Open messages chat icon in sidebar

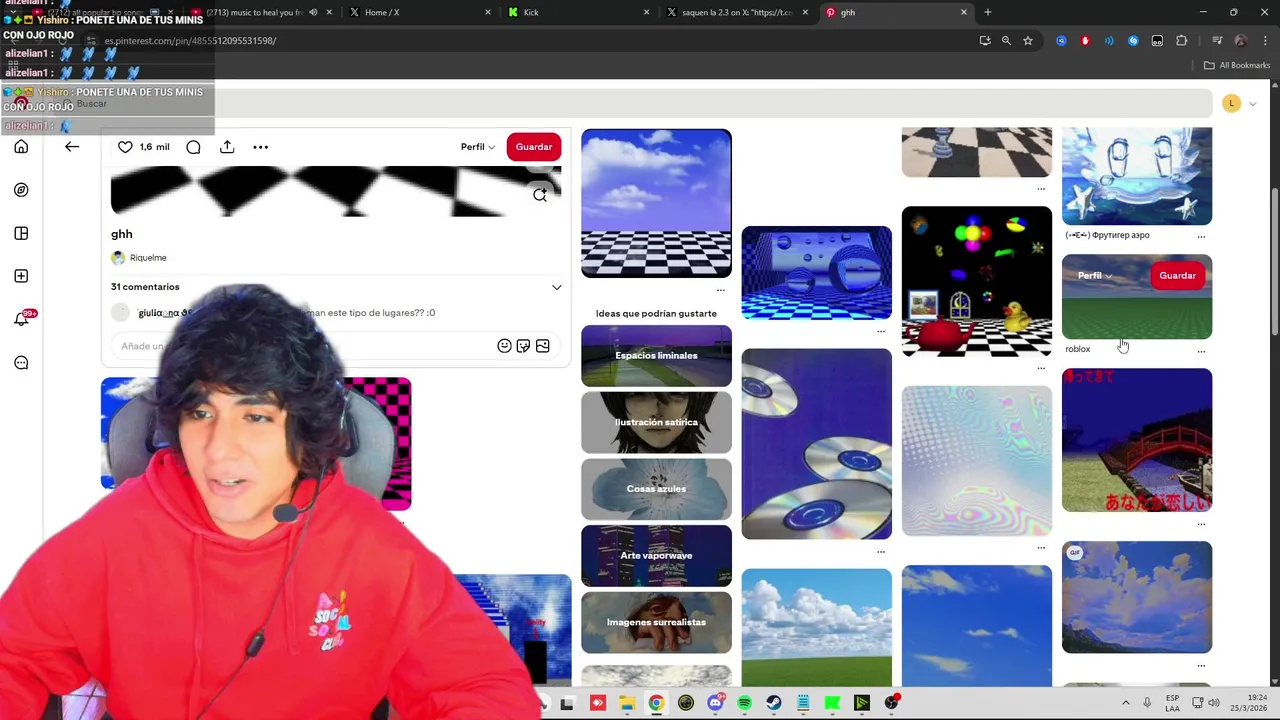21,362
